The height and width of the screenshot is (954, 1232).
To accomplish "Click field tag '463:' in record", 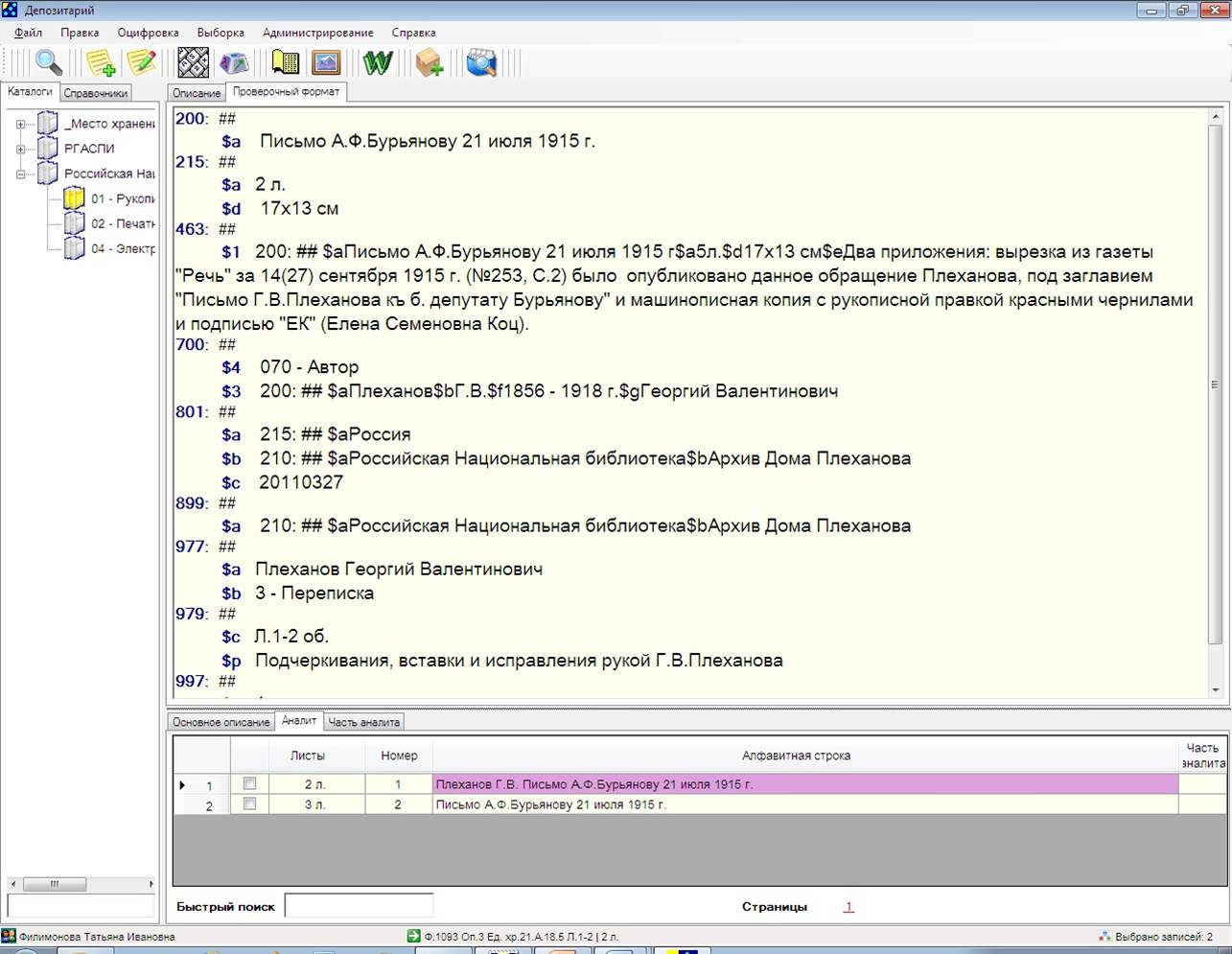I will click(192, 229).
